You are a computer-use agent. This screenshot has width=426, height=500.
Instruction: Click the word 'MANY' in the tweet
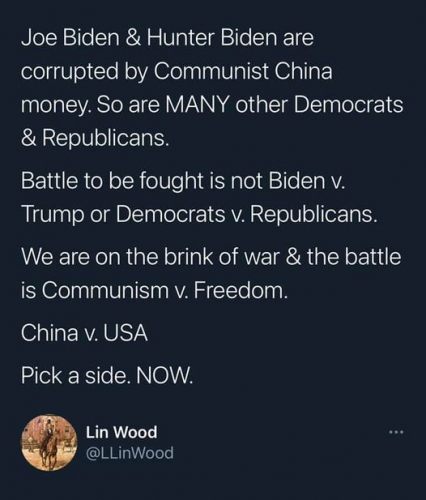197,105
